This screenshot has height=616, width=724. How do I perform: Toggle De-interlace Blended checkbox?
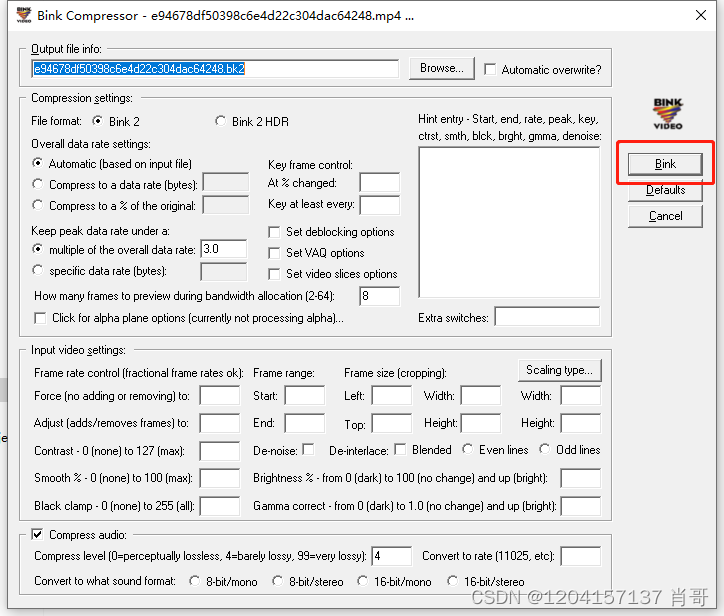(x=400, y=449)
